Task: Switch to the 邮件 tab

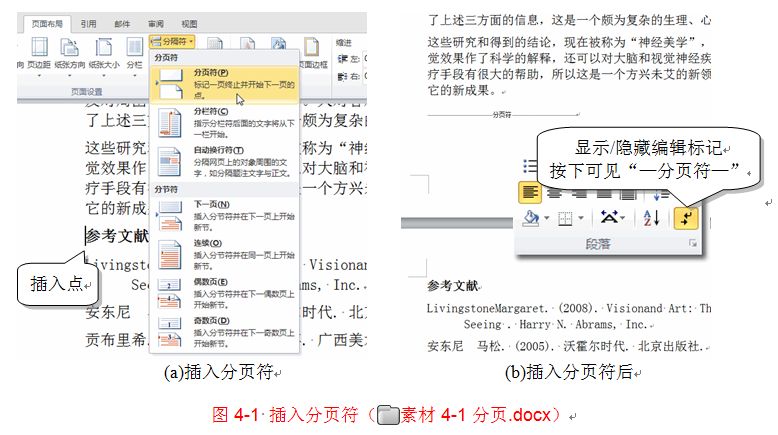Action: 122,23
